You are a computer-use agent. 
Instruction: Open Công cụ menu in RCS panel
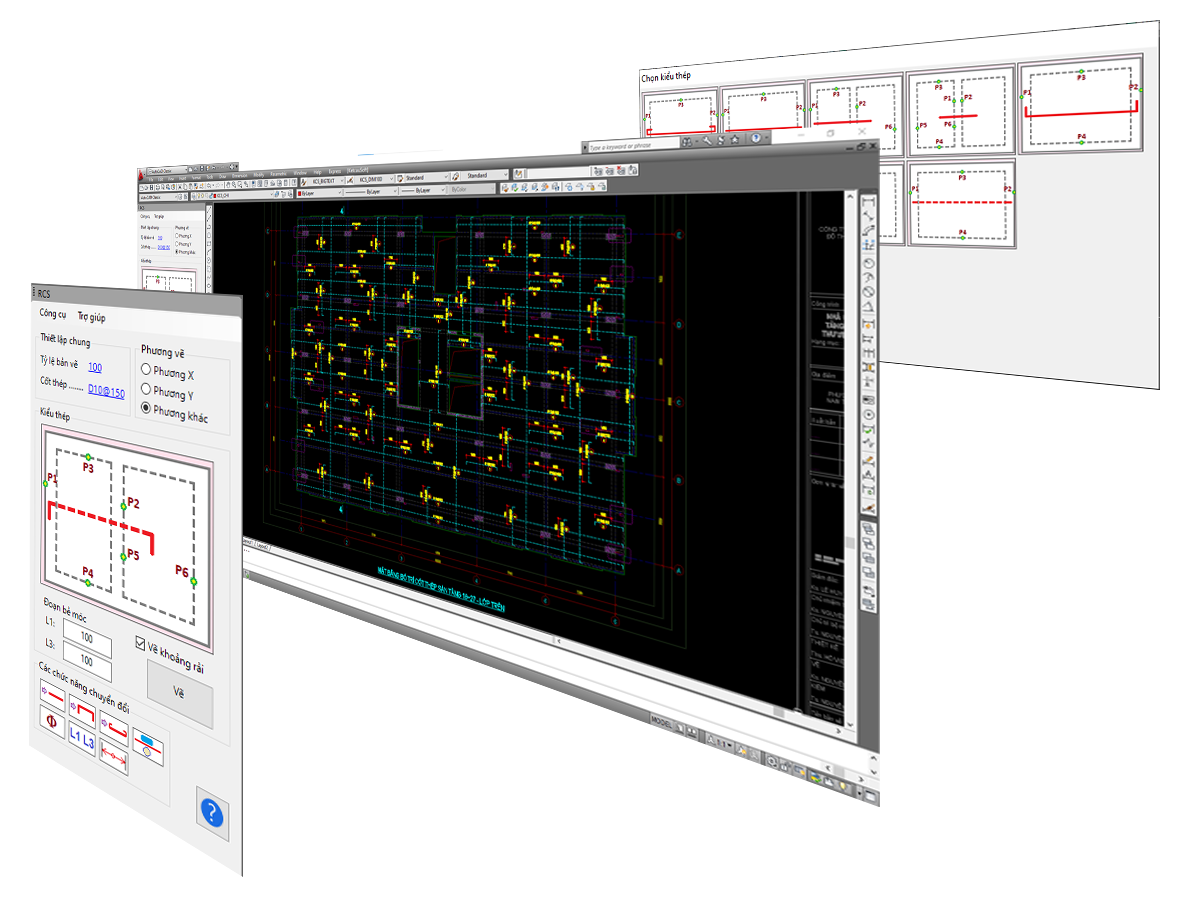pos(52,314)
